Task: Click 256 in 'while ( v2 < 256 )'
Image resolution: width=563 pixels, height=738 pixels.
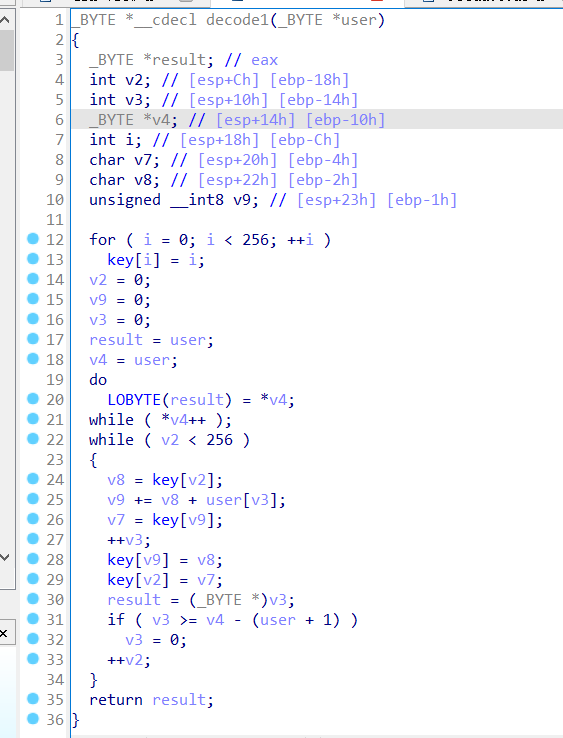Action: [219, 440]
